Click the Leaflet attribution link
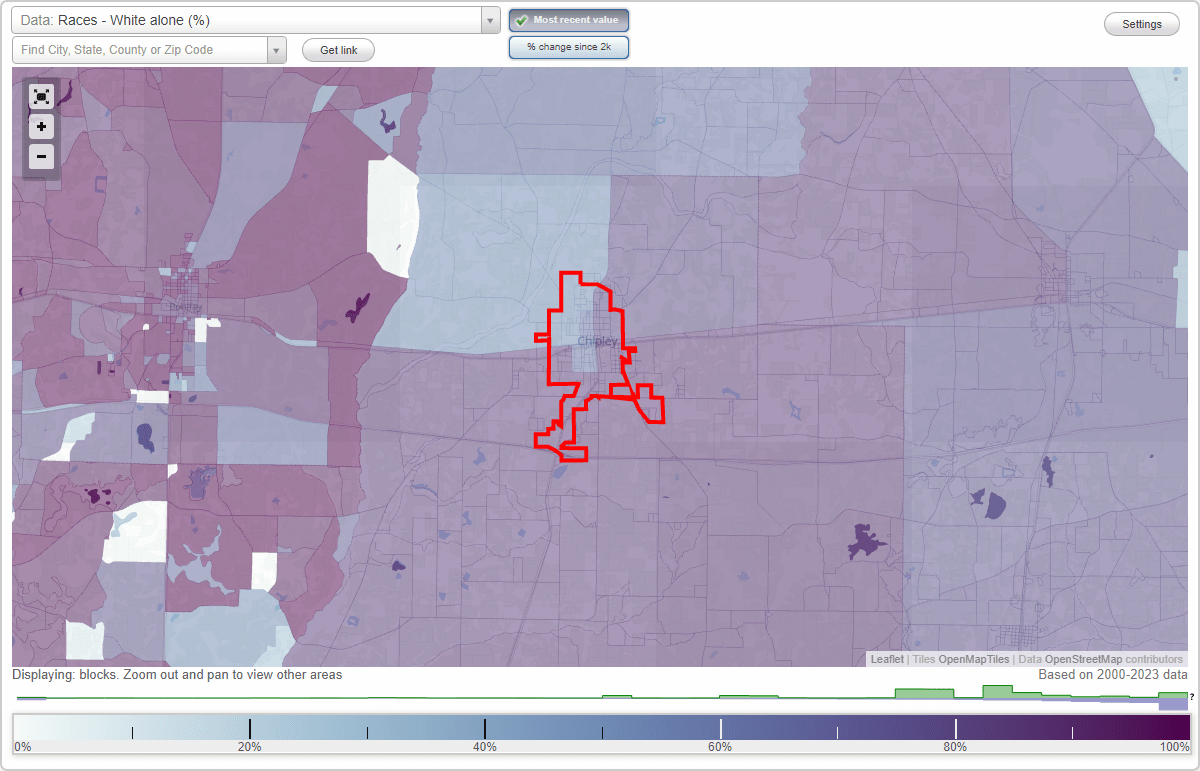Viewport: 1200px width, 771px height. click(x=886, y=659)
